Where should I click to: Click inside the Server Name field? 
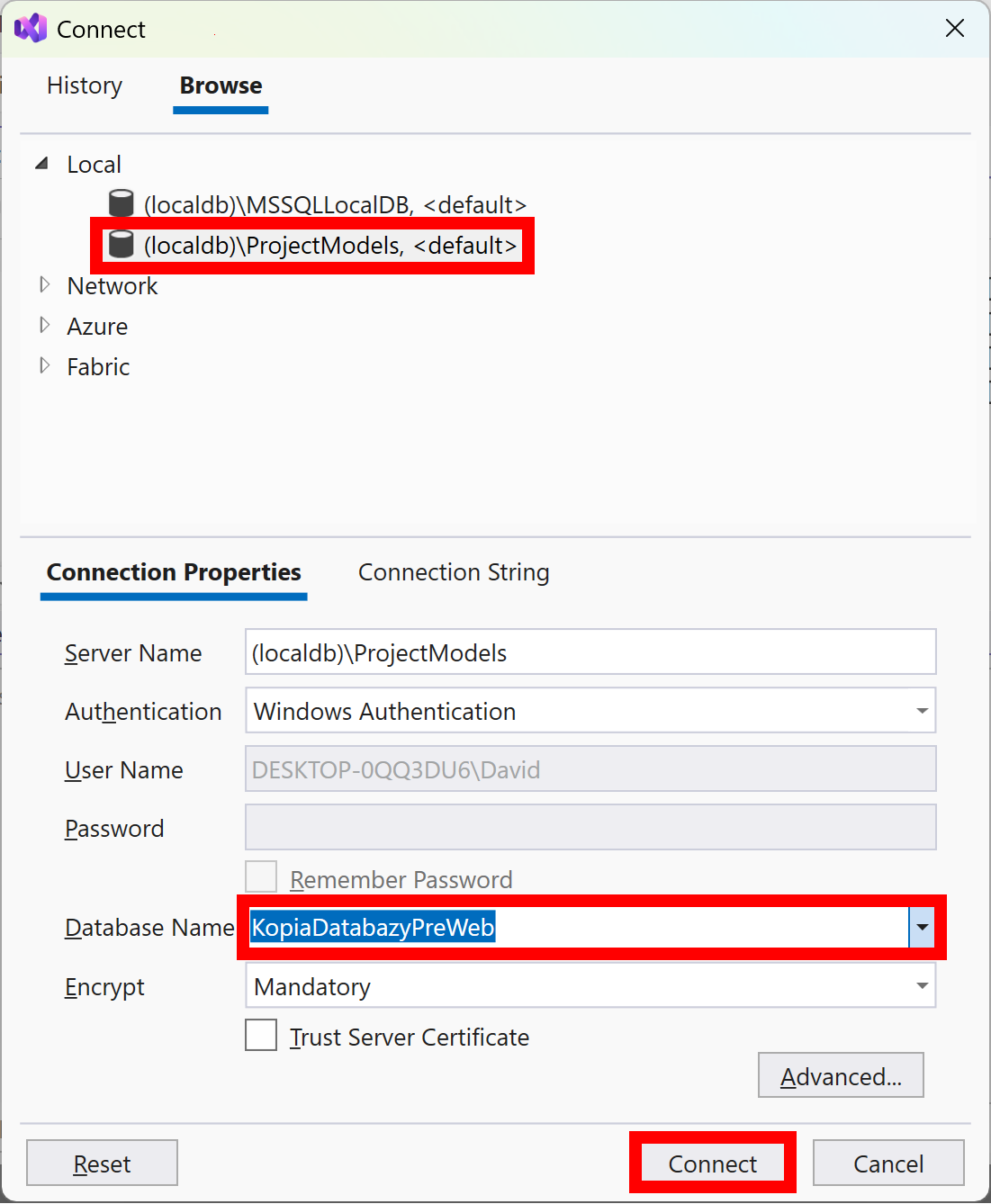590,651
